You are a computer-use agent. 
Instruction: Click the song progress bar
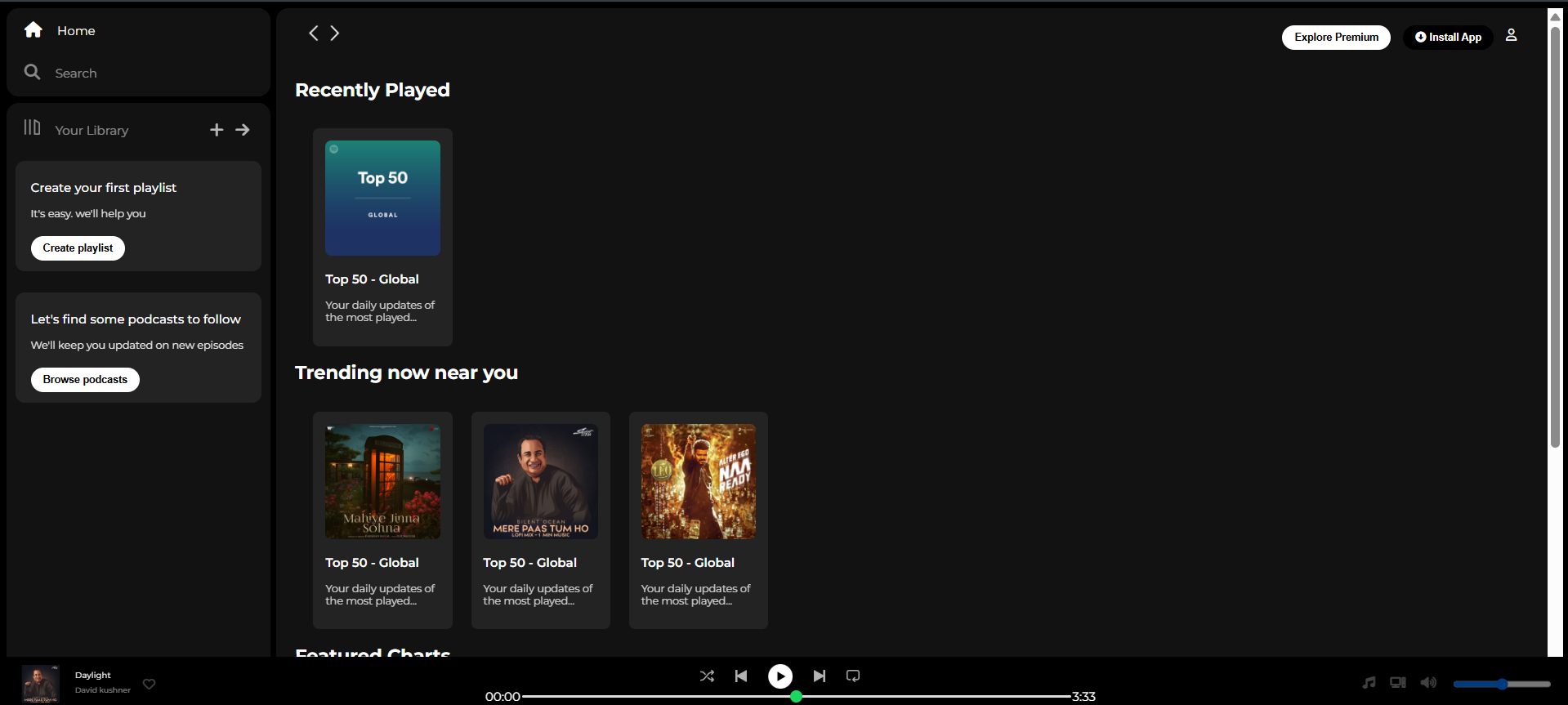click(797, 697)
